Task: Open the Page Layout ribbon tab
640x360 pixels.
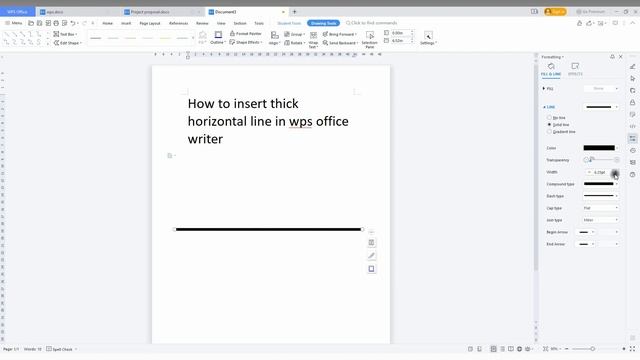Action: pyautogui.click(x=150, y=23)
